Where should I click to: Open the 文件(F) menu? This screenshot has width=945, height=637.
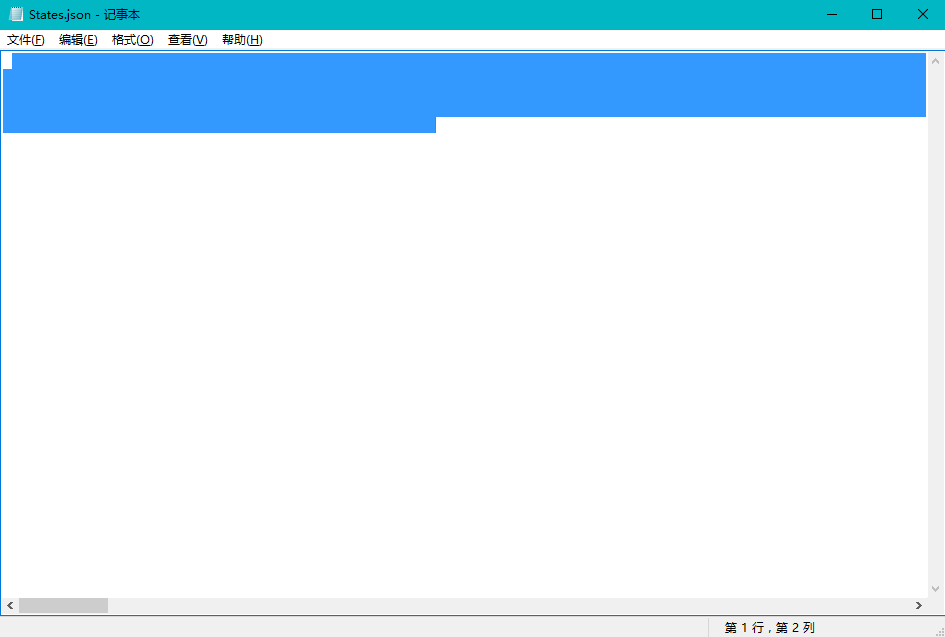[x=26, y=40]
